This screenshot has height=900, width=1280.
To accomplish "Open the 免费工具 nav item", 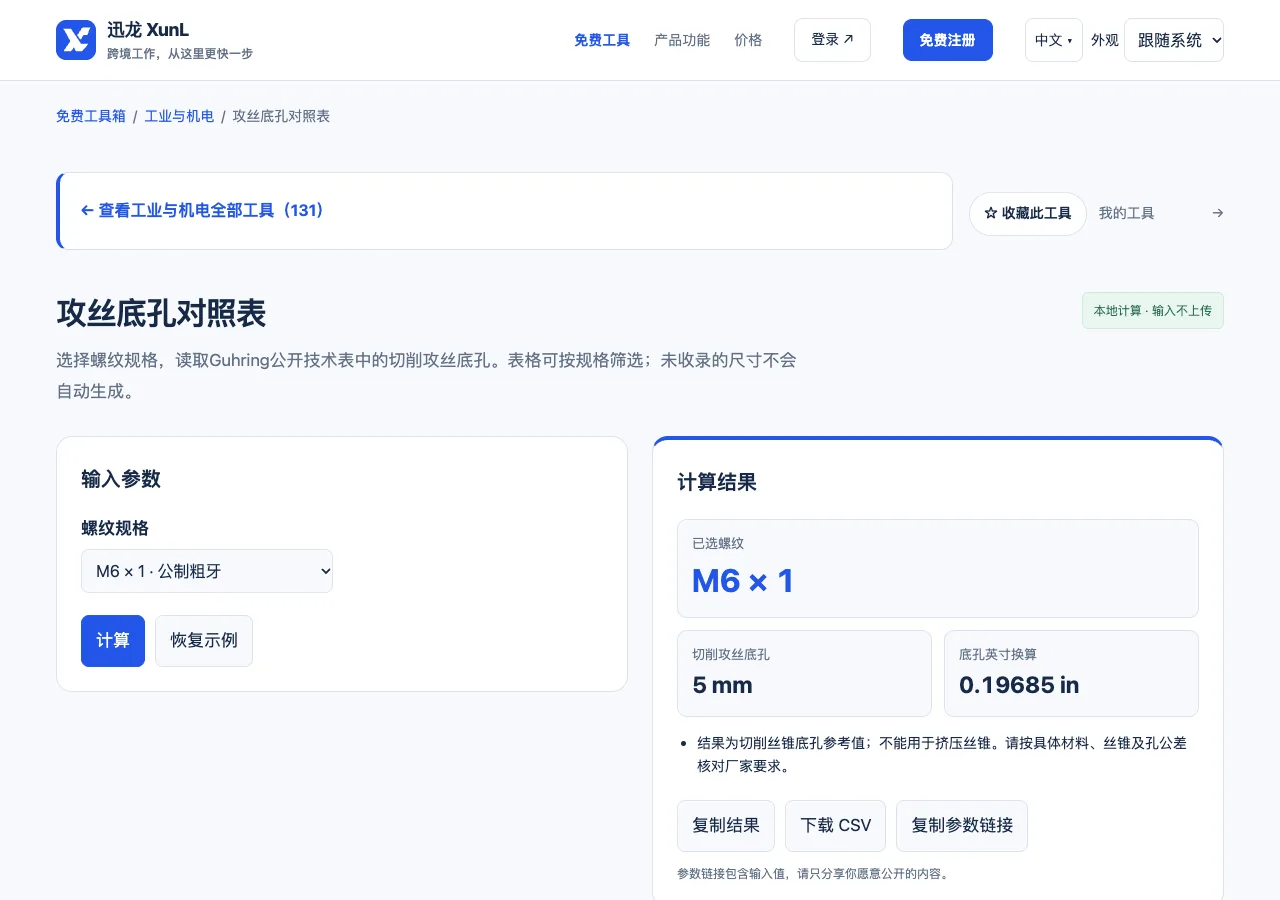I will click(x=602, y=40).
